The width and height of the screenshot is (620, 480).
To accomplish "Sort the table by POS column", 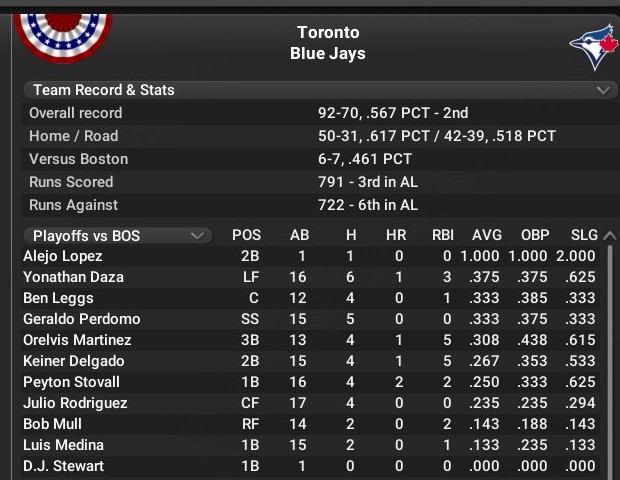I will (246, 236).
